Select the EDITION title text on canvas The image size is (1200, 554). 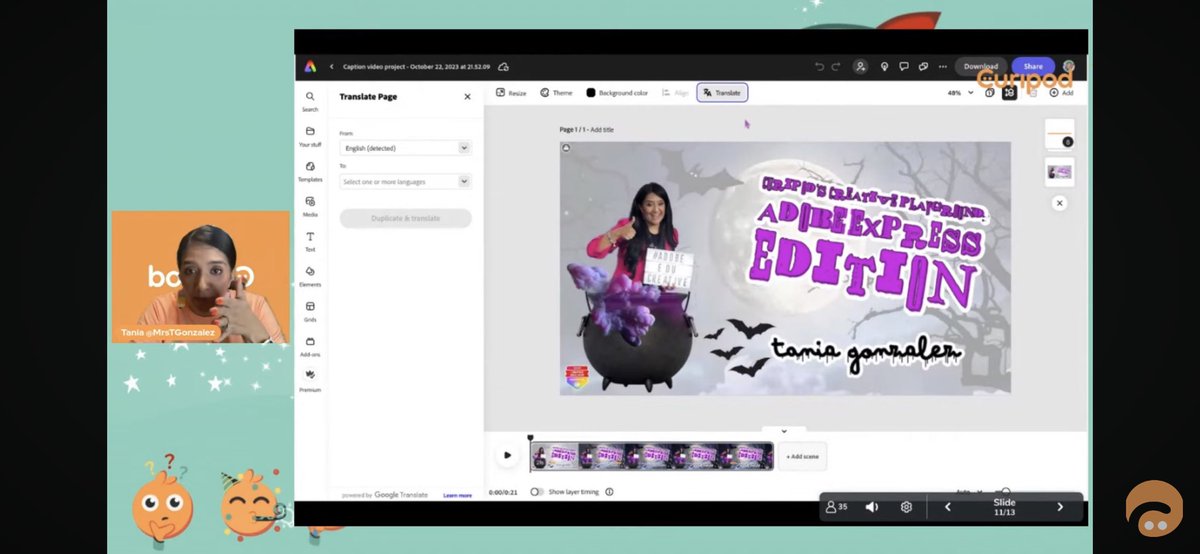(861, 272)
